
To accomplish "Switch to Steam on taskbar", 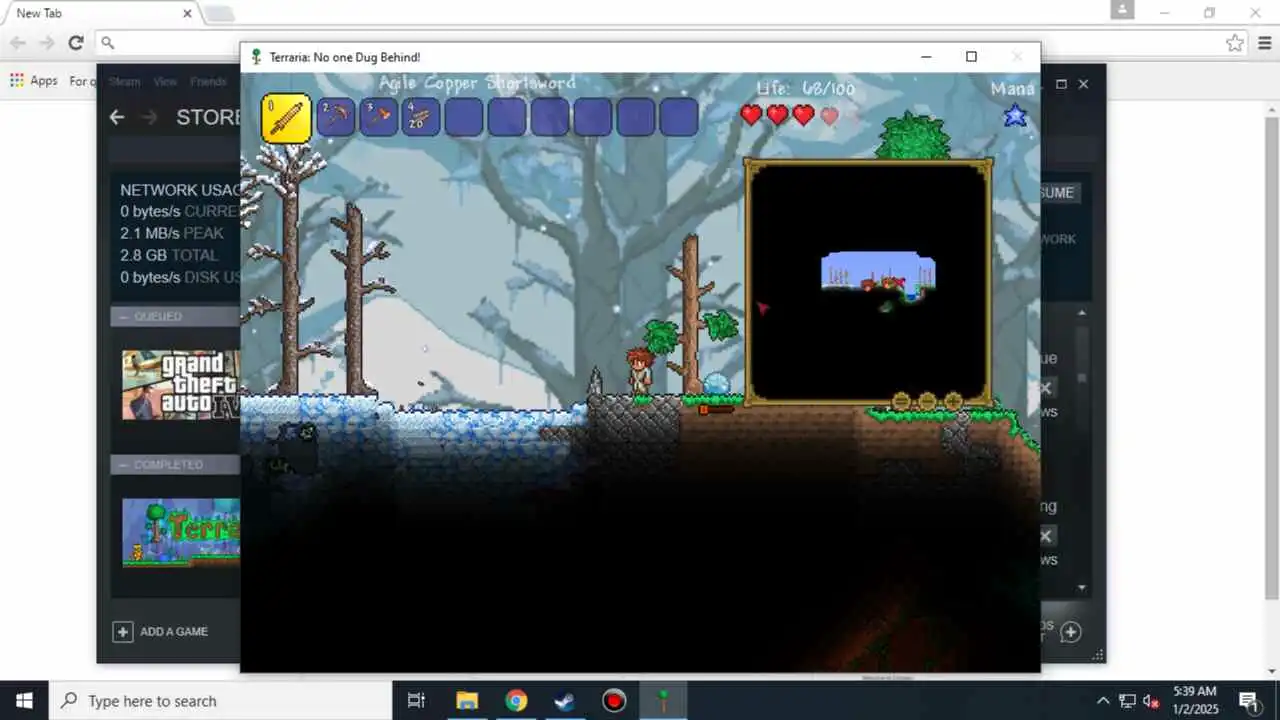I will (564, 700).
